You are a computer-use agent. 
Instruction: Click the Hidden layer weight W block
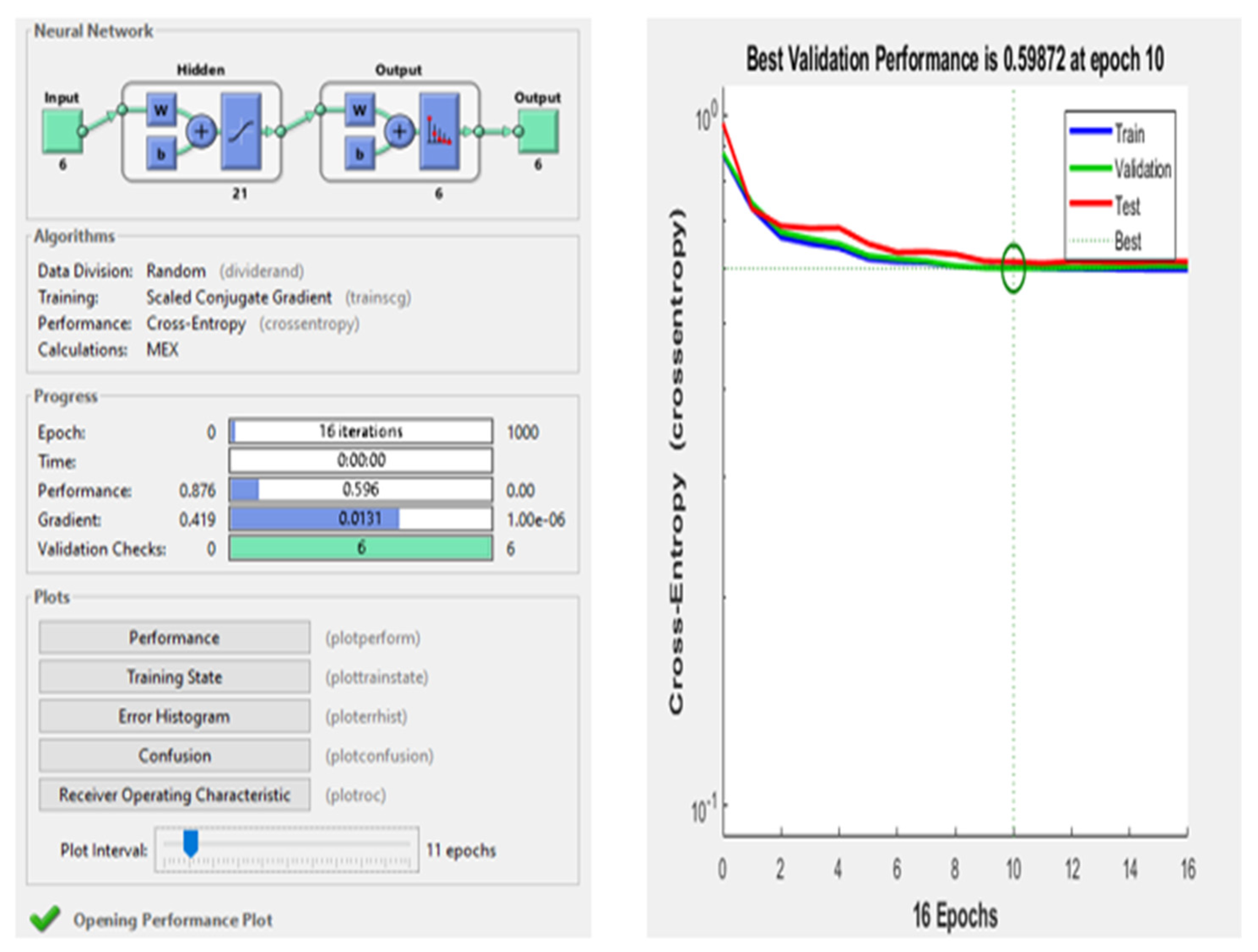pos(161,110)
